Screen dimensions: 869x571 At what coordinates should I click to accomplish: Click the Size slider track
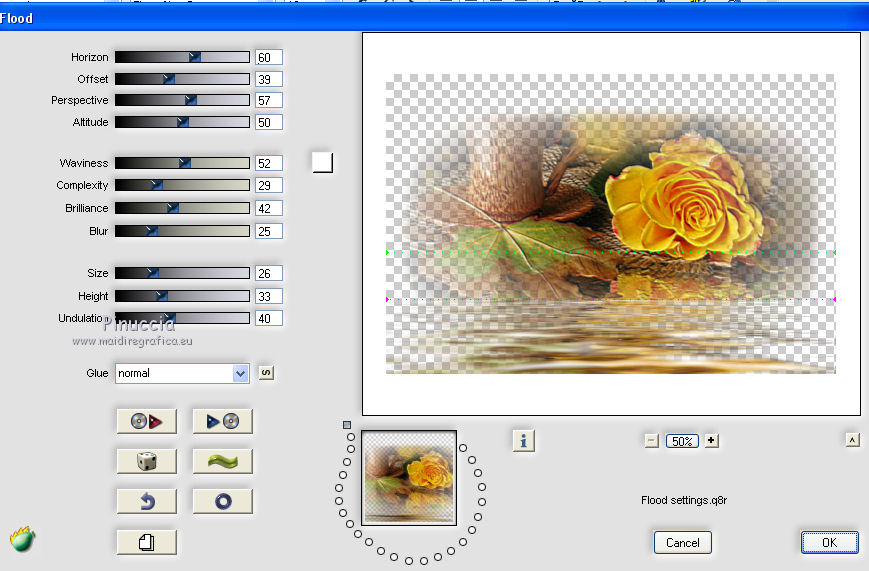tap(182, 273)
